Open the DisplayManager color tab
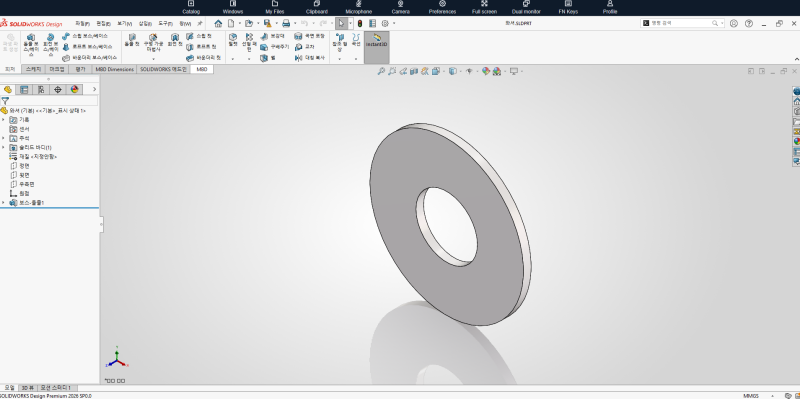Screen dimensions: 800x399 click(x=75, y=90)
